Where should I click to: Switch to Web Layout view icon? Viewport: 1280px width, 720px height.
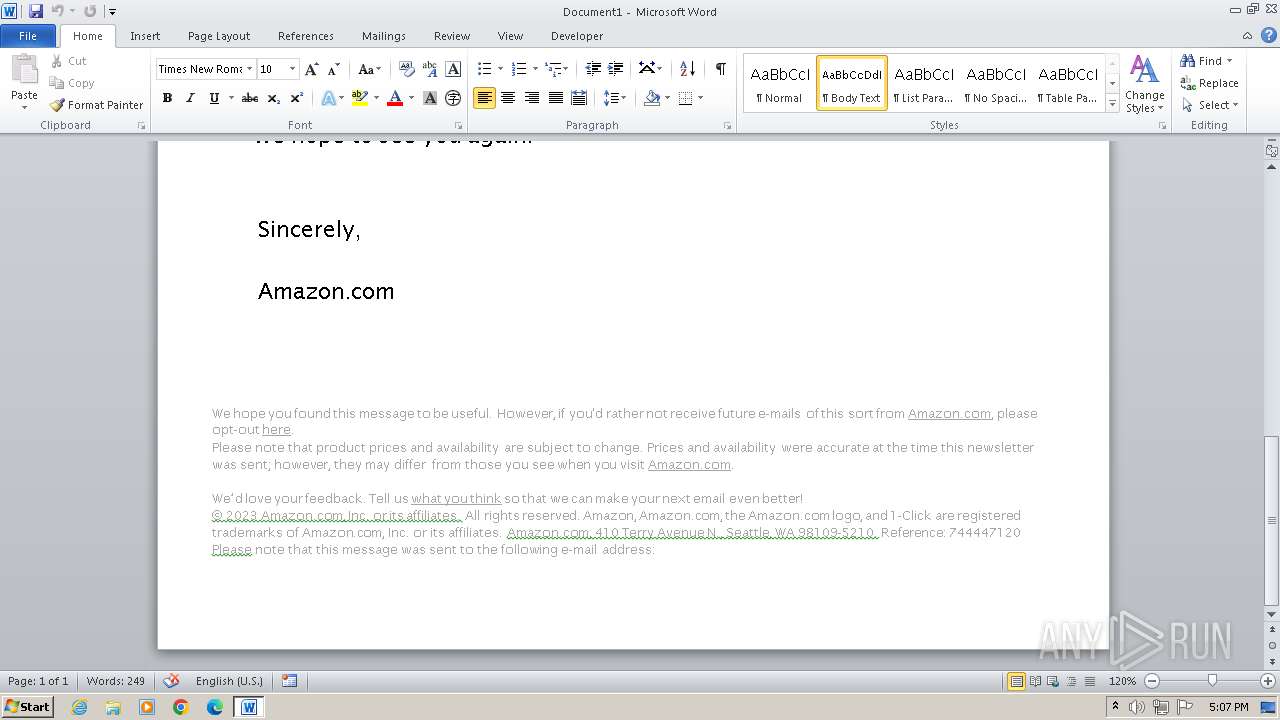pyautogui.click(x=1053, y=681)
